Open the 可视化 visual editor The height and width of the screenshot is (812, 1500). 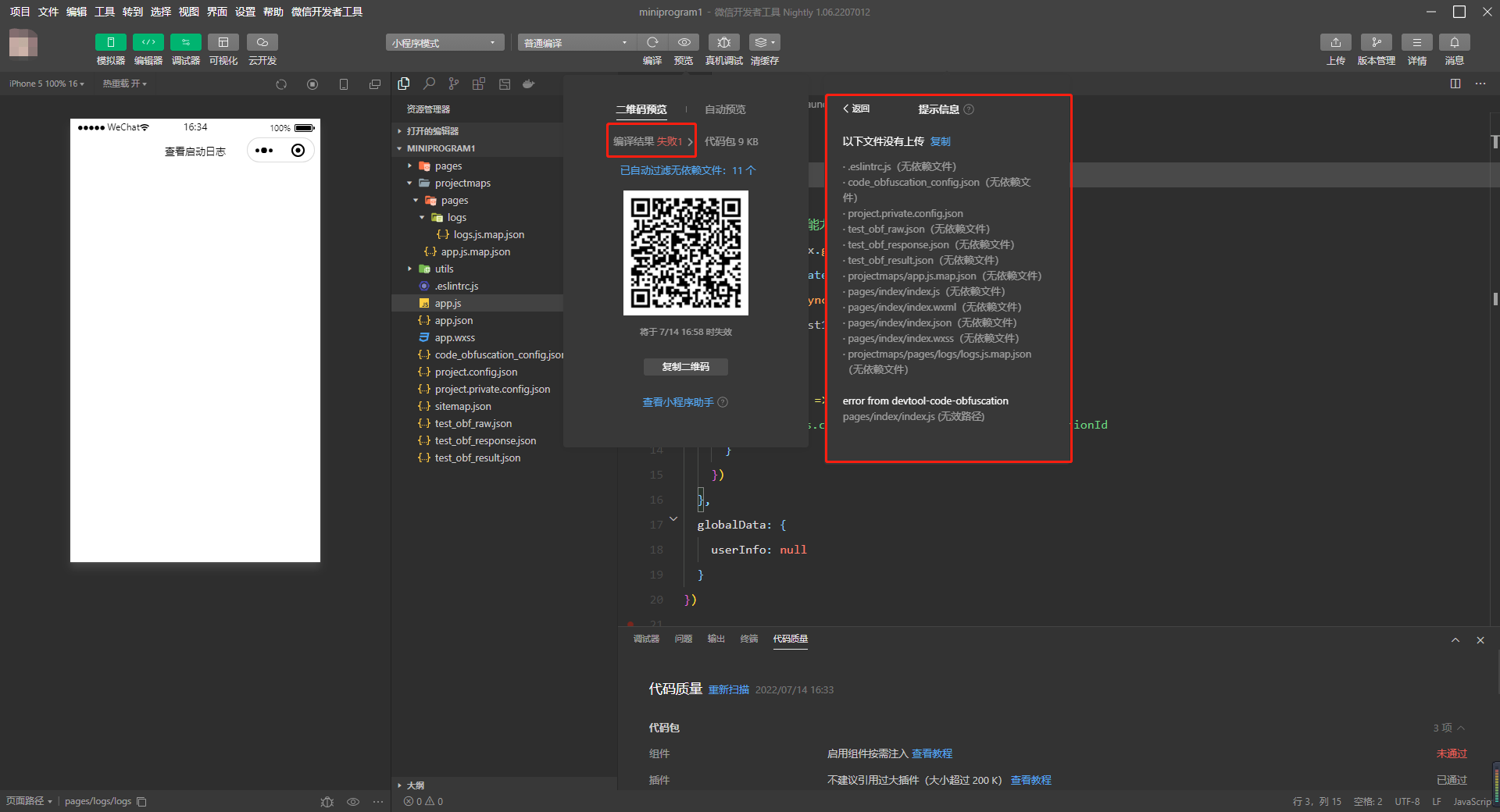coord(223,42)
